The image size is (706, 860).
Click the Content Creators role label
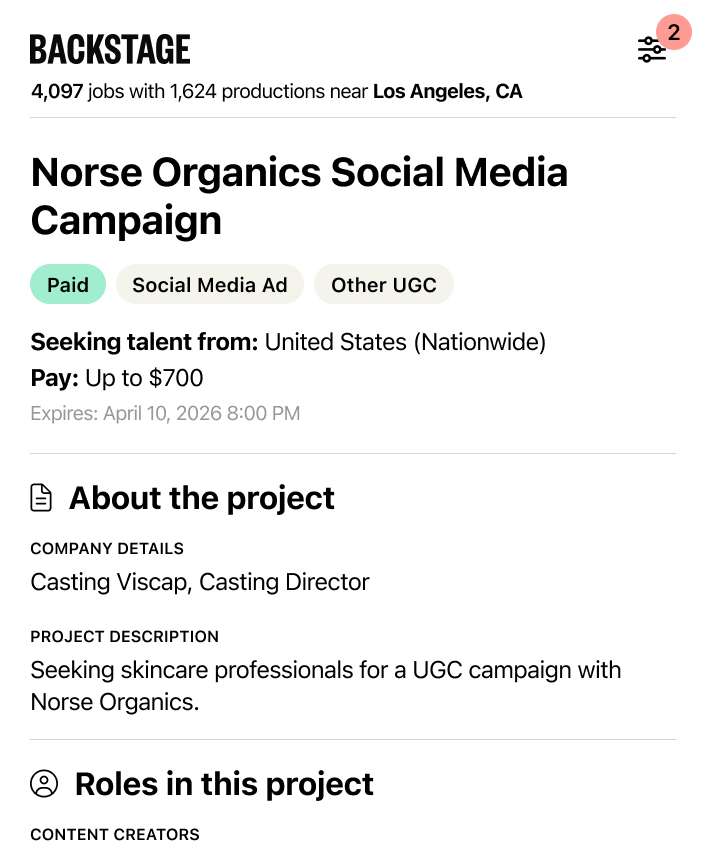pyautogui.click(x=115, y=834)
